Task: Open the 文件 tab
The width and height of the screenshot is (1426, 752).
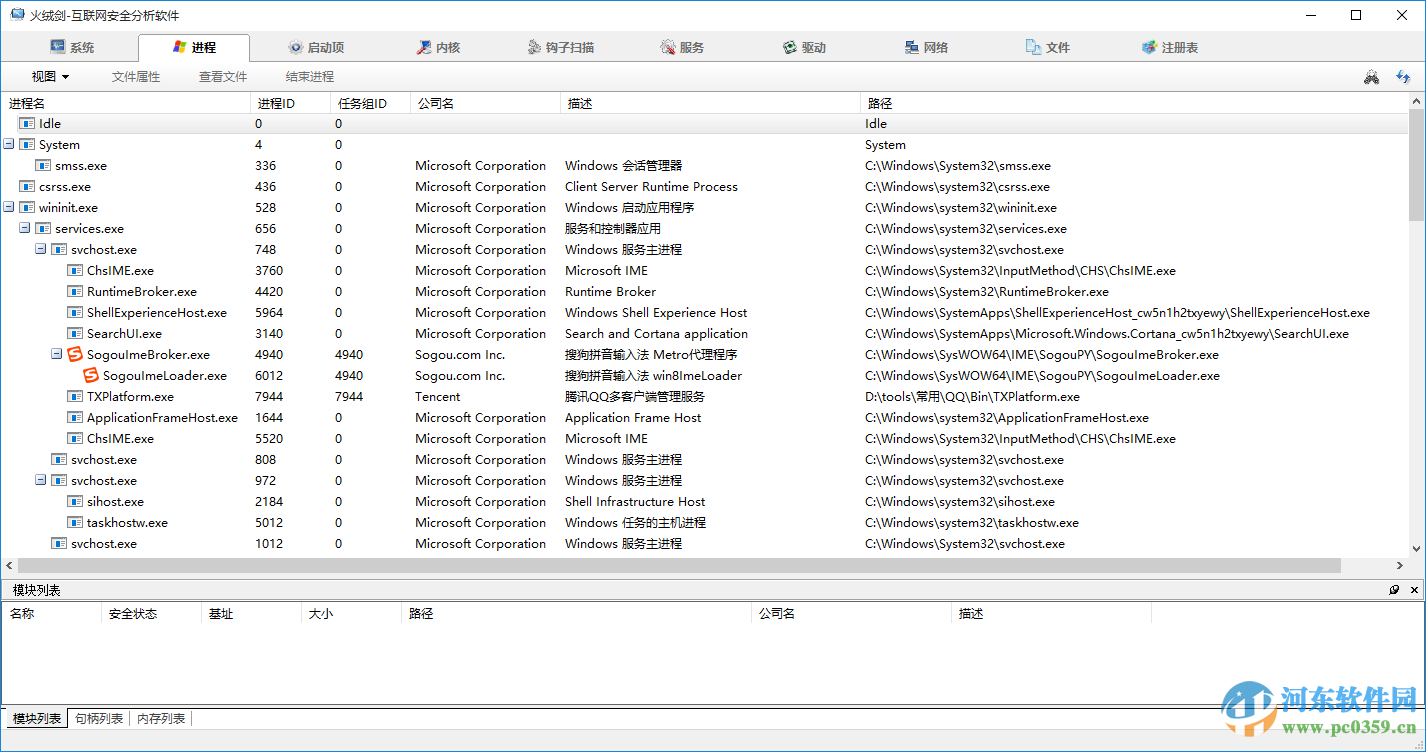Action: [x=1049, y=47]
